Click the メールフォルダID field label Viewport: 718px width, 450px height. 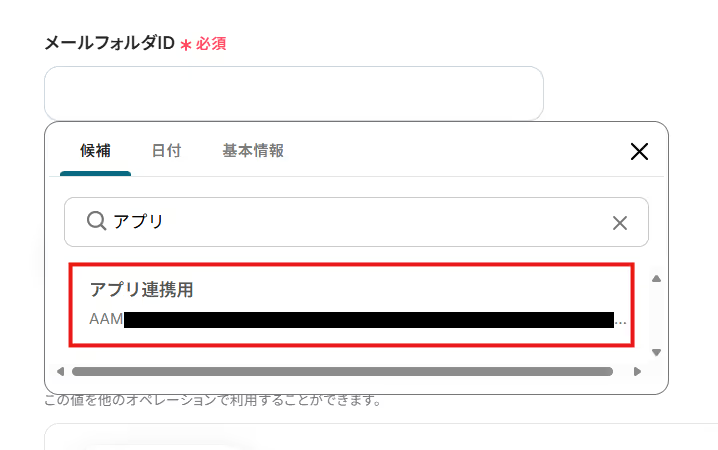click(110, 43)
